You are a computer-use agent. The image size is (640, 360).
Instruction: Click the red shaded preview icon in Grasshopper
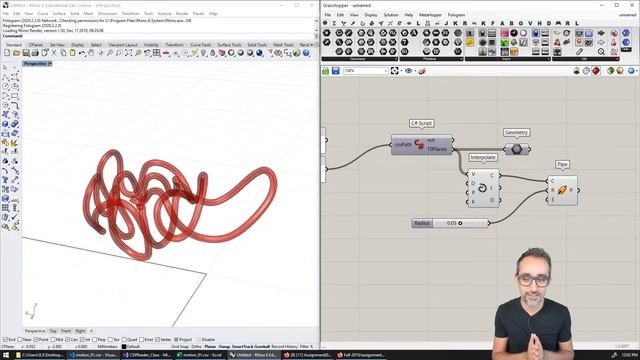pyautogui.click(x=596, y=71)
